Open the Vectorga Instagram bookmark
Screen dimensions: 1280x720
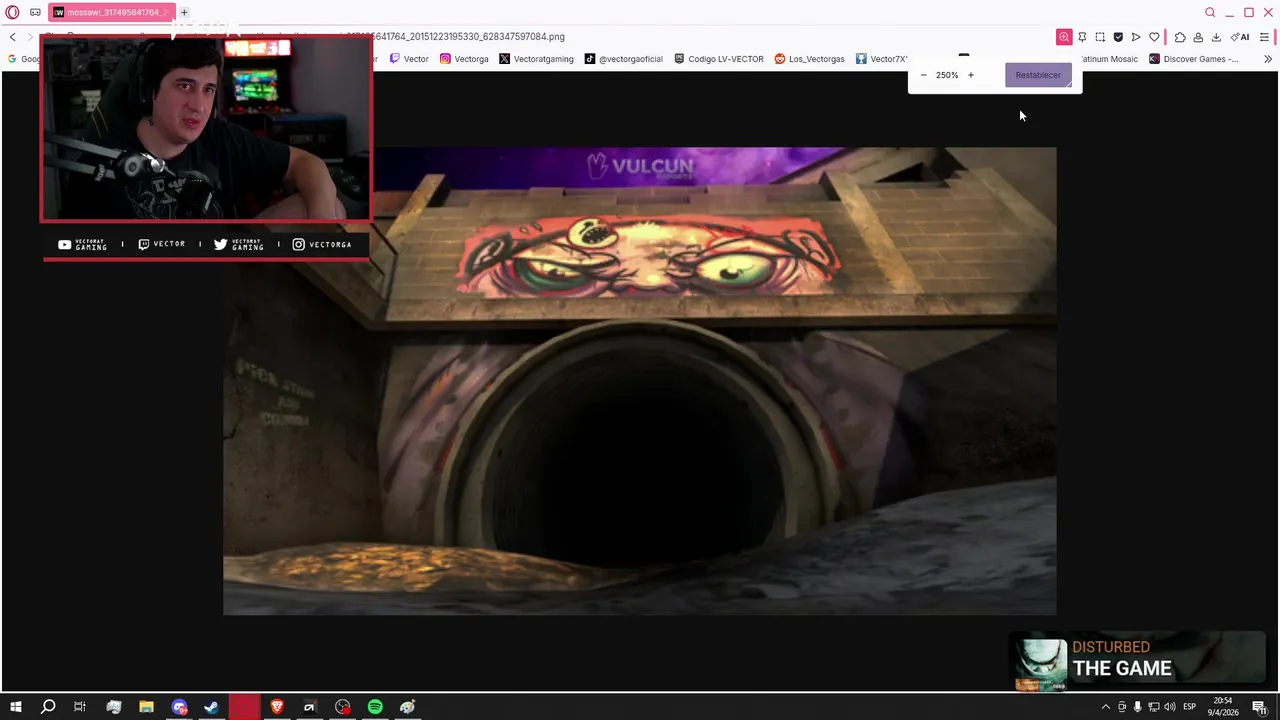pyautogui.click(x=464, y=59)
